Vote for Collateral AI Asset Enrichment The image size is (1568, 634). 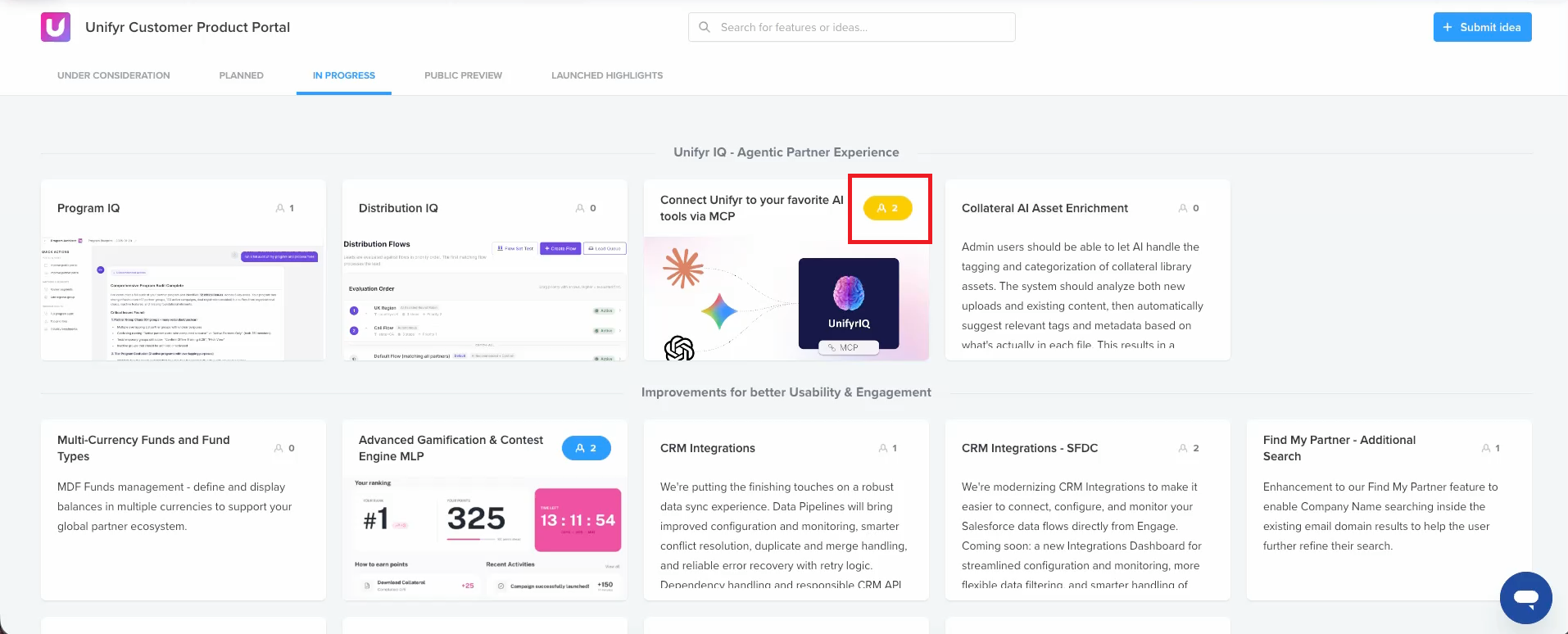(1190, 208)
